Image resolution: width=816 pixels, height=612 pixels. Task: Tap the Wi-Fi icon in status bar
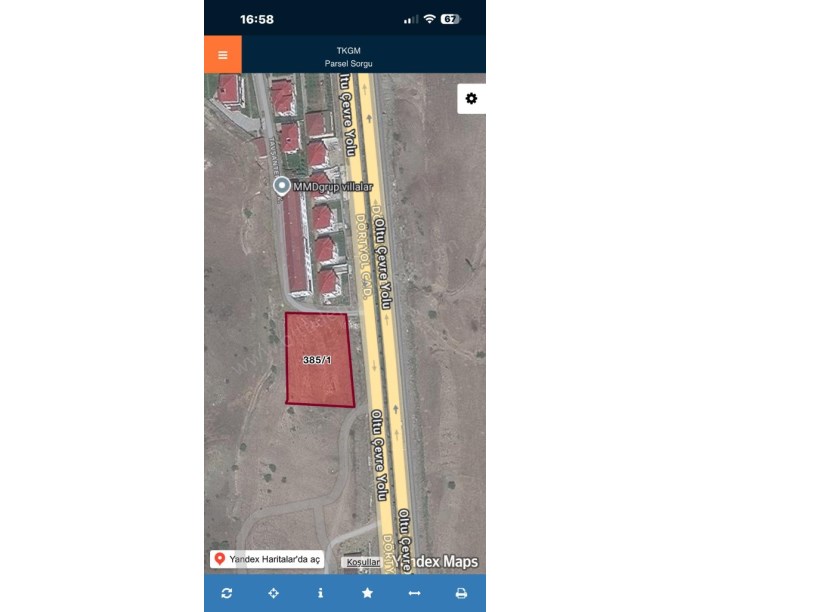tap(429, 19)
